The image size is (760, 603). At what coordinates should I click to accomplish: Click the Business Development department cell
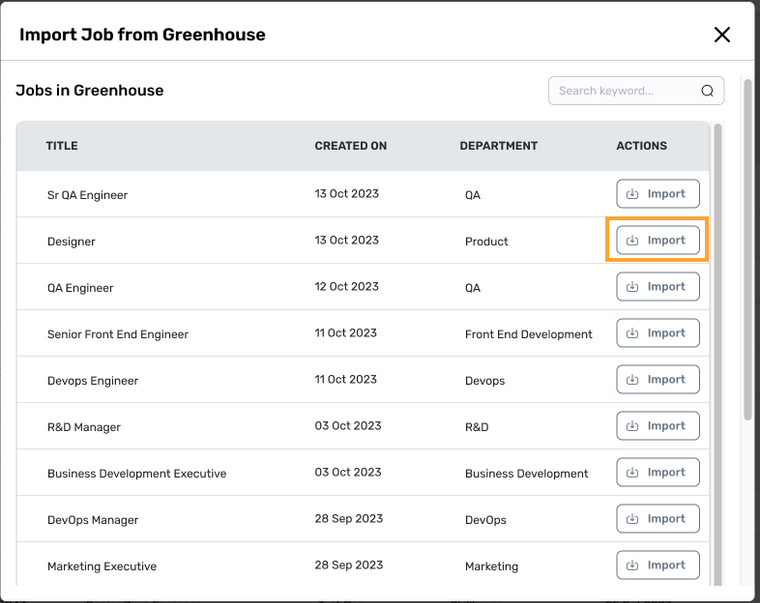point(526,474)
